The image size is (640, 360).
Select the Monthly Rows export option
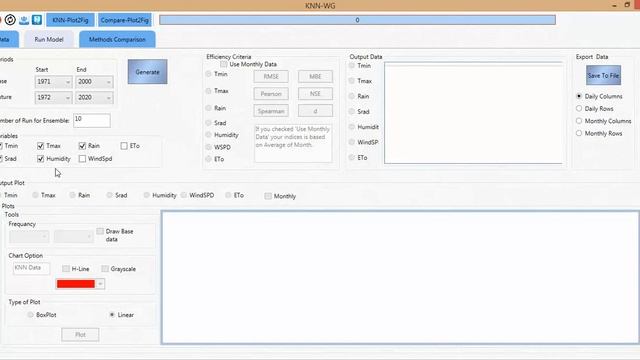pyautogui.click(x=579, y=133)
